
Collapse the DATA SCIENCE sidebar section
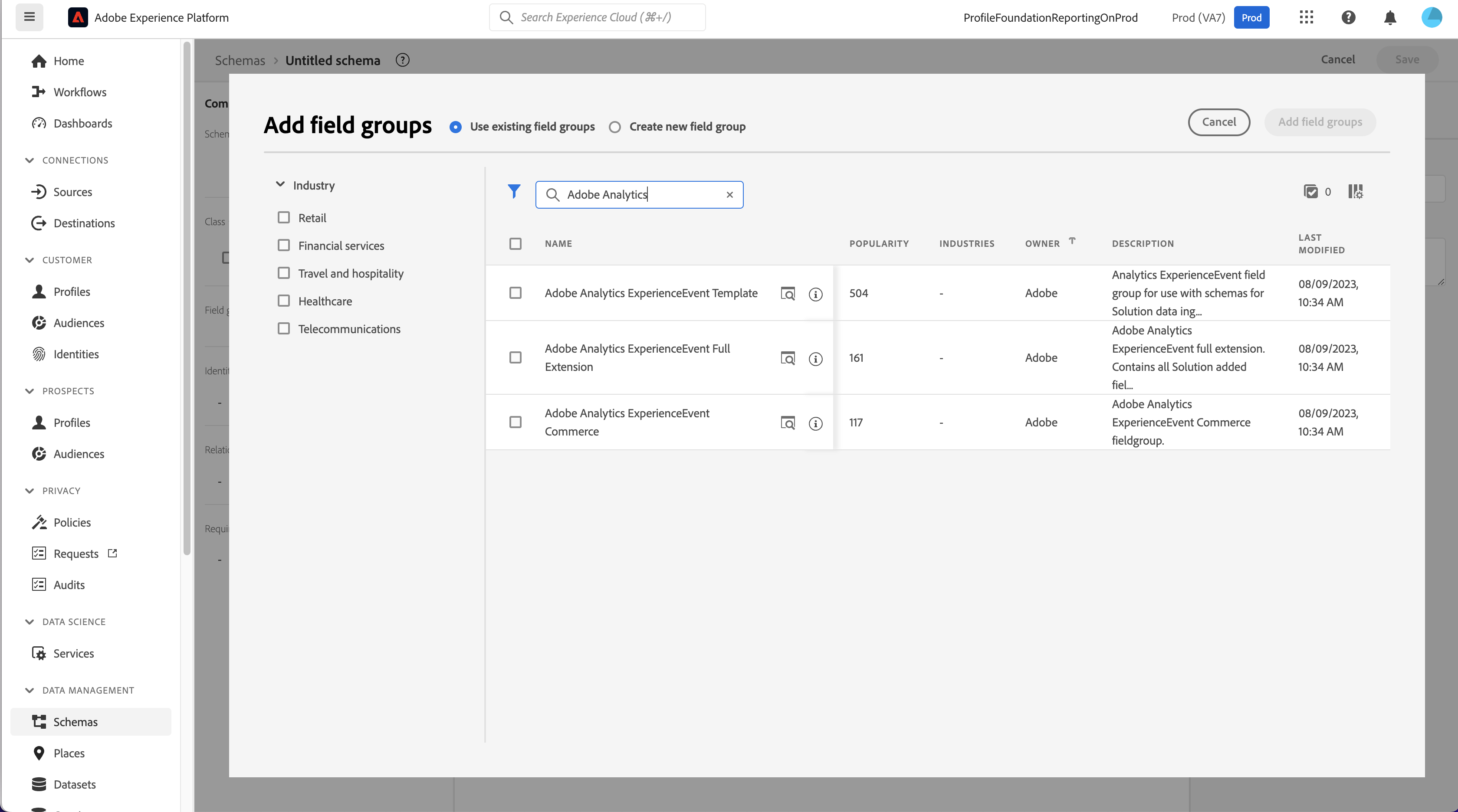[30, 622]
